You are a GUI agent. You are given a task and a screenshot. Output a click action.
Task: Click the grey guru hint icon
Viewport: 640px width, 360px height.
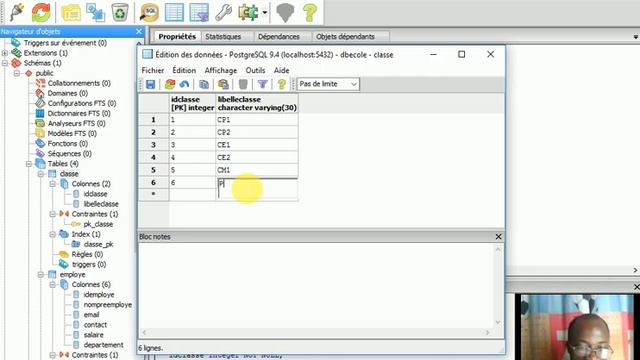[285, 12]
